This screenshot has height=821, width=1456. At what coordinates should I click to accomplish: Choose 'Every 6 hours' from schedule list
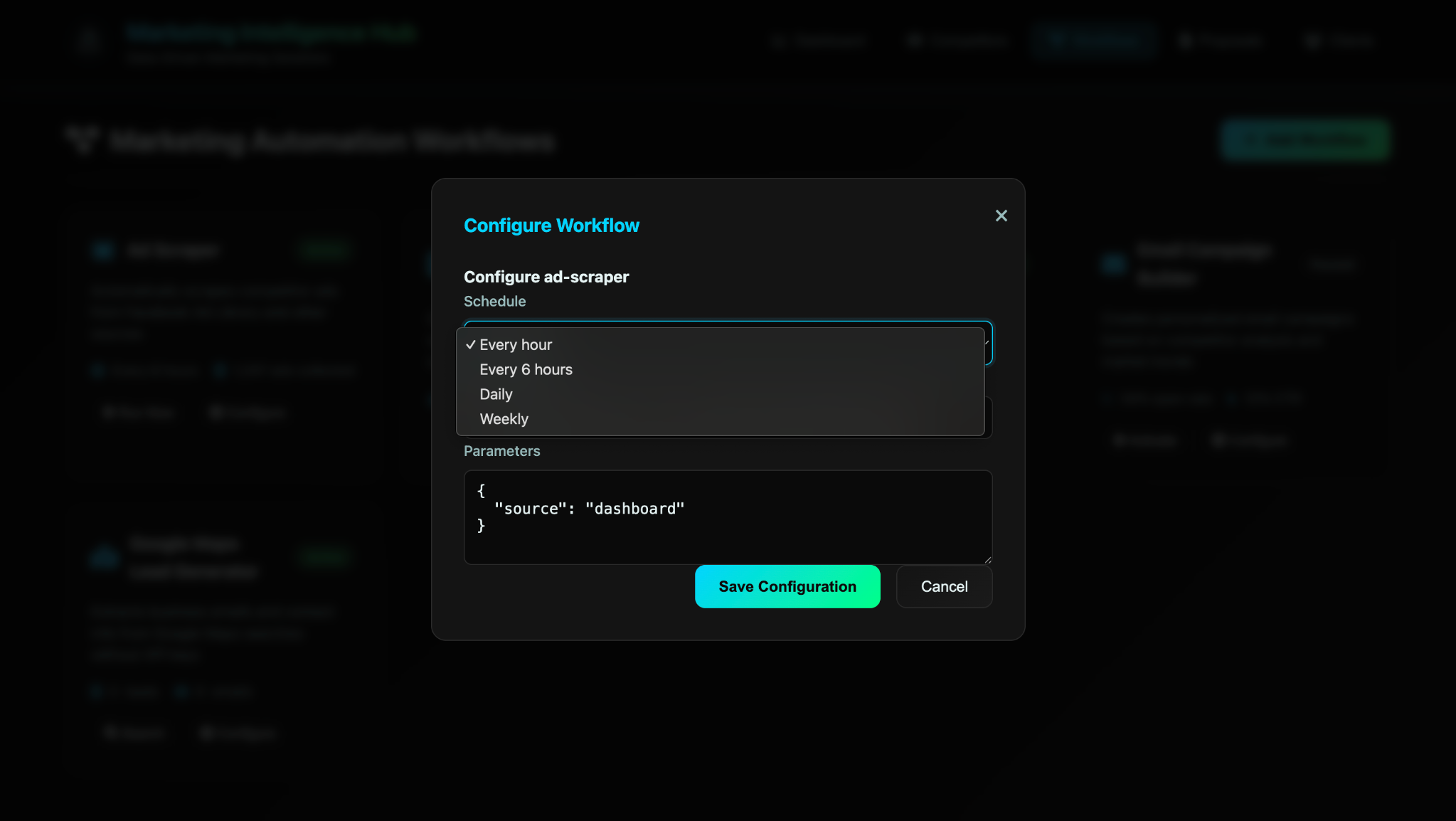[x=526, y=370]
